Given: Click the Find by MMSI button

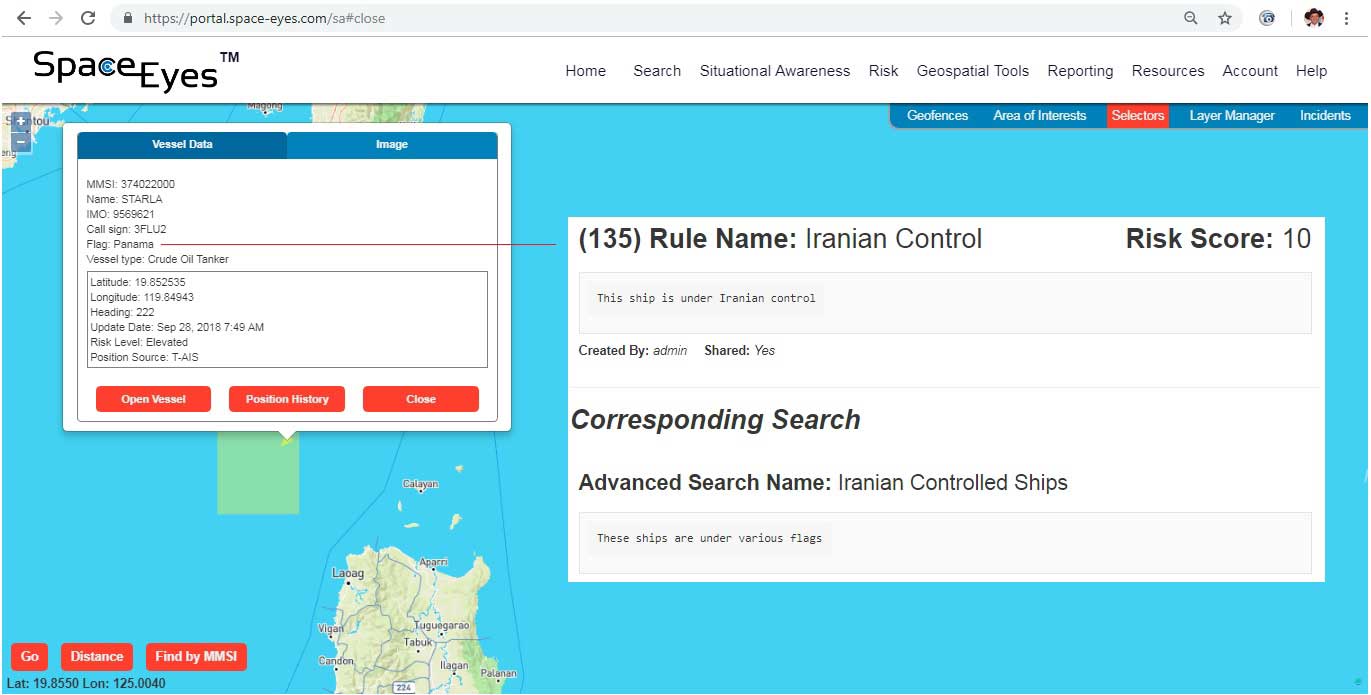Looking at the screenshot, I should click(196, 657).
